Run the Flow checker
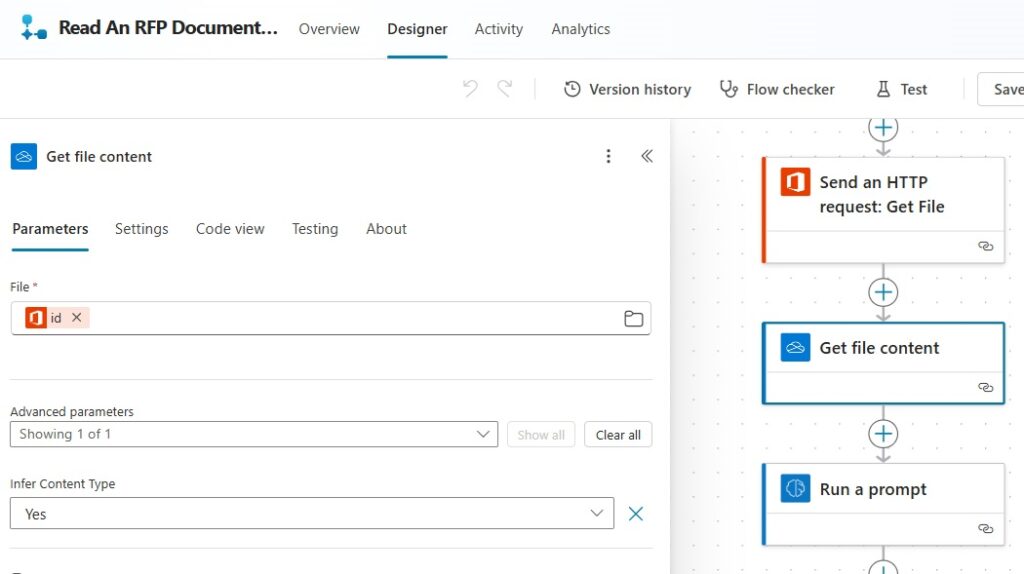The image size is (1024, 574). 777,89
